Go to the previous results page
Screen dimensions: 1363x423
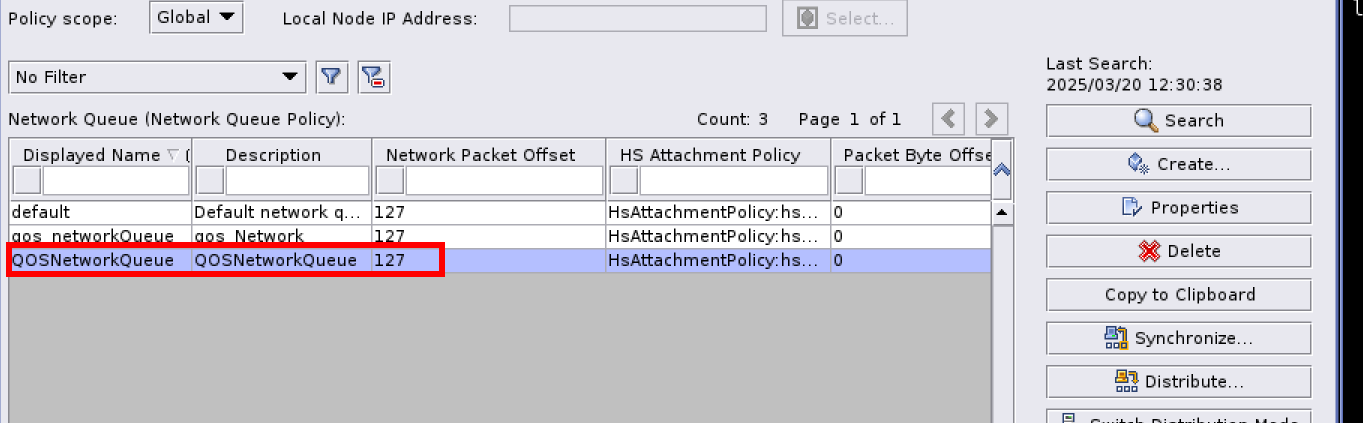(x=948, y=119)
